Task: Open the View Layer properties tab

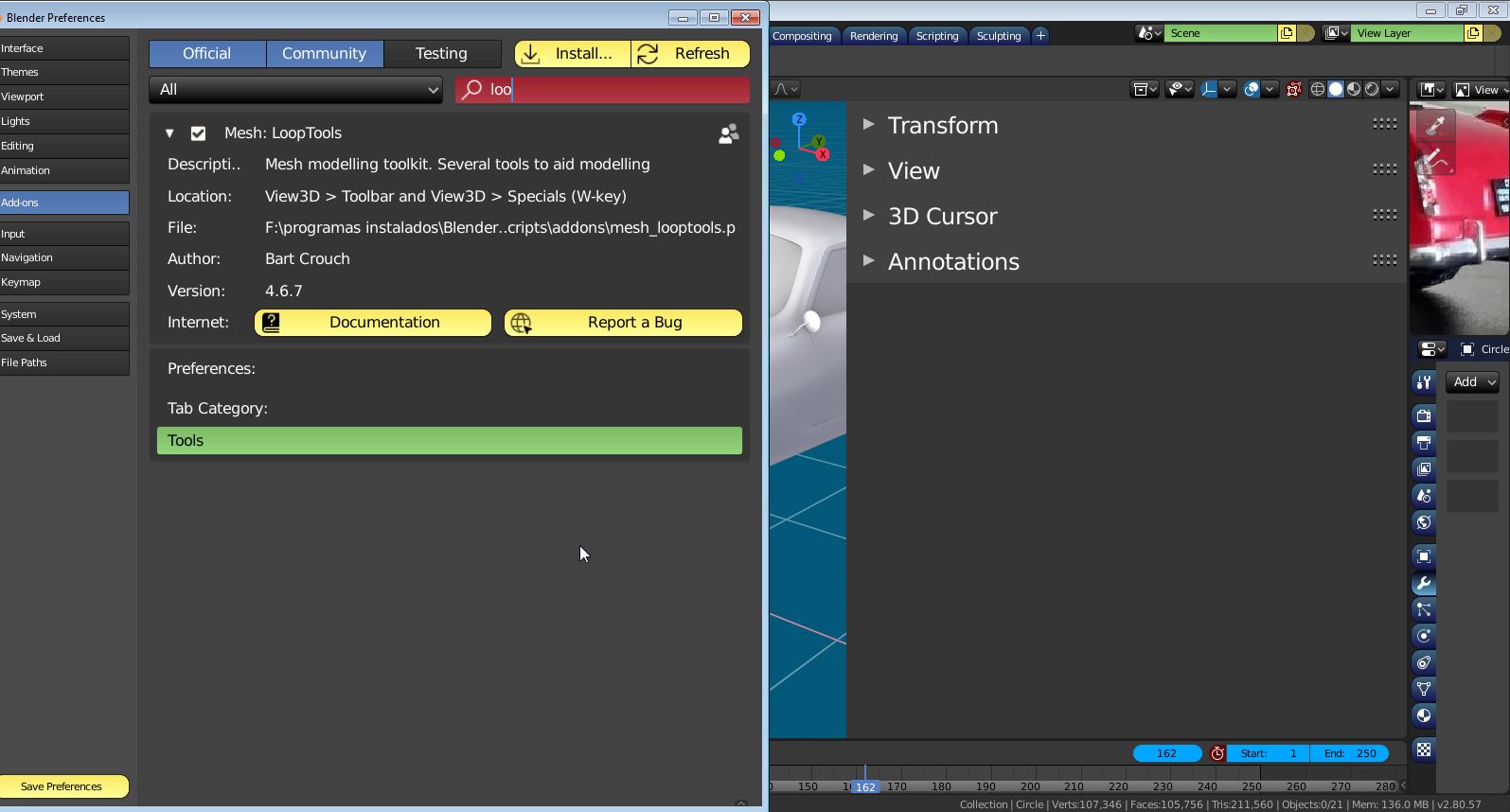Action: (1423, 468)
